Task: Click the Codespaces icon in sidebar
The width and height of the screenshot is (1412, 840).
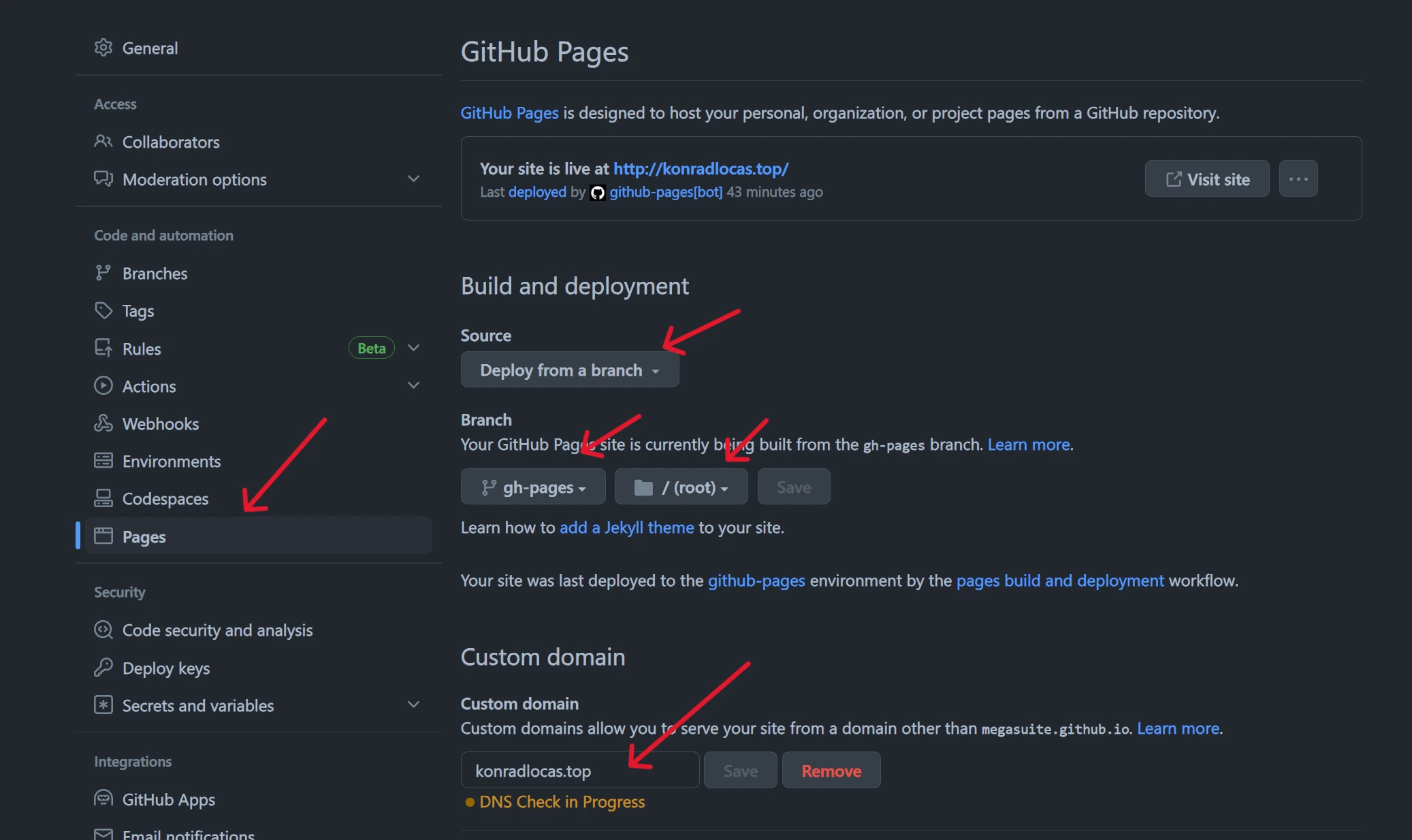Action: pos(103,498)
